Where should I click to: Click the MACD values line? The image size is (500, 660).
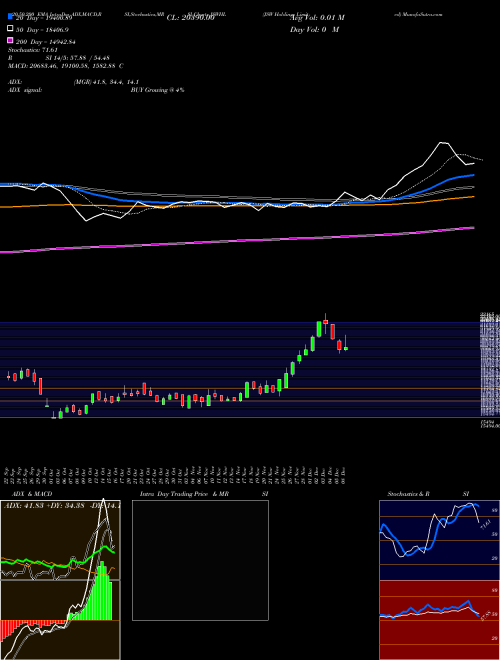pos(66,66)
